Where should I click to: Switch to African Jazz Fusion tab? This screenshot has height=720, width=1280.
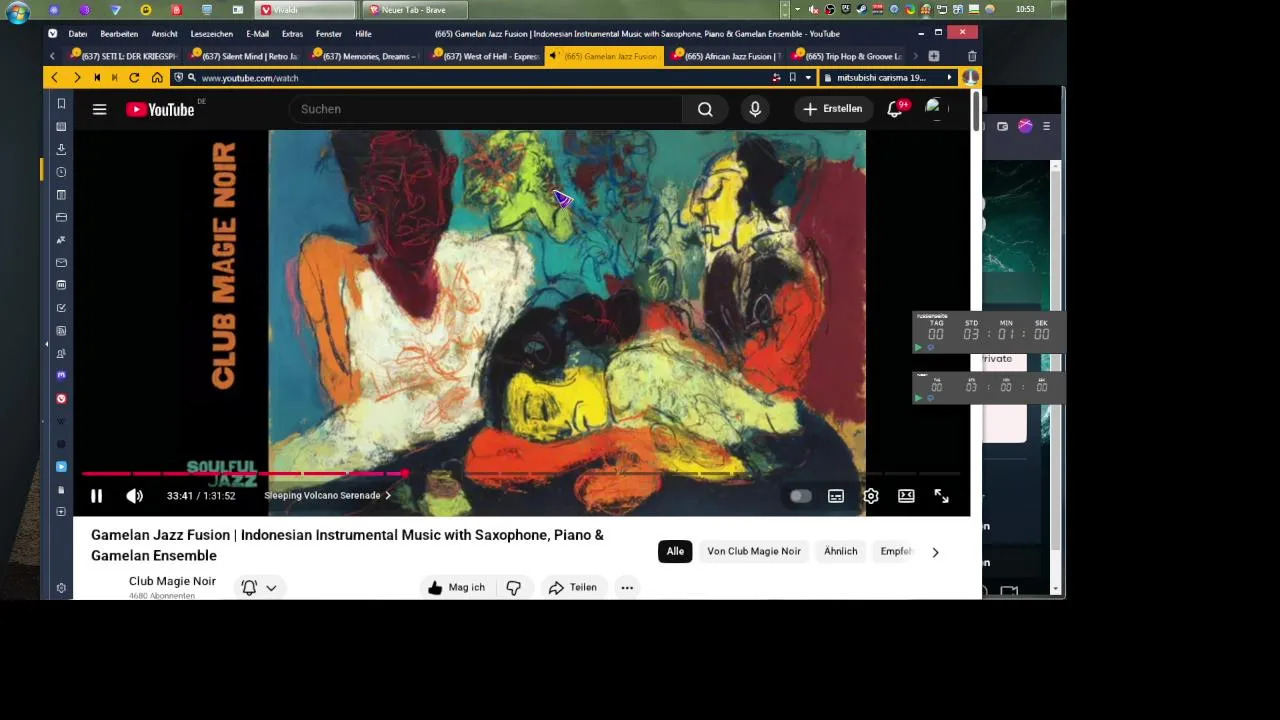(727, 56)
